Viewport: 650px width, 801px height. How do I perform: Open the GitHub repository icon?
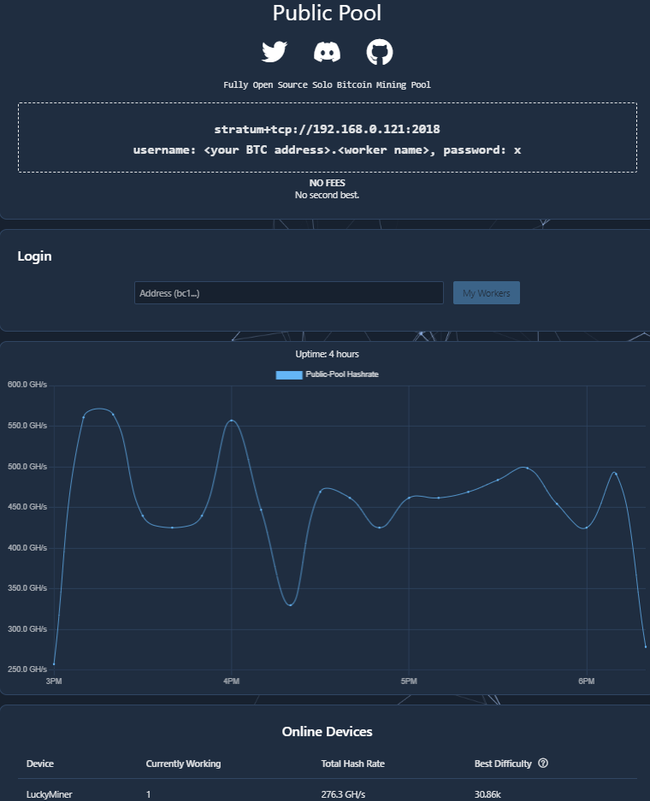tap(380, 52)
